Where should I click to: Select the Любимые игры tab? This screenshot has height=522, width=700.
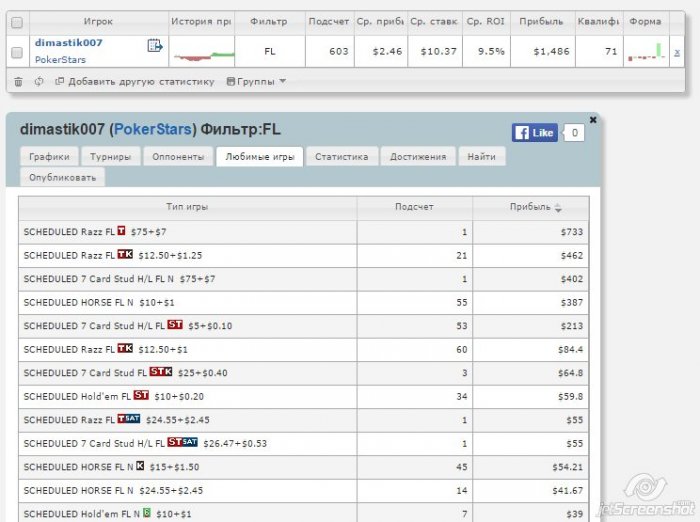(x=260, y=157)
